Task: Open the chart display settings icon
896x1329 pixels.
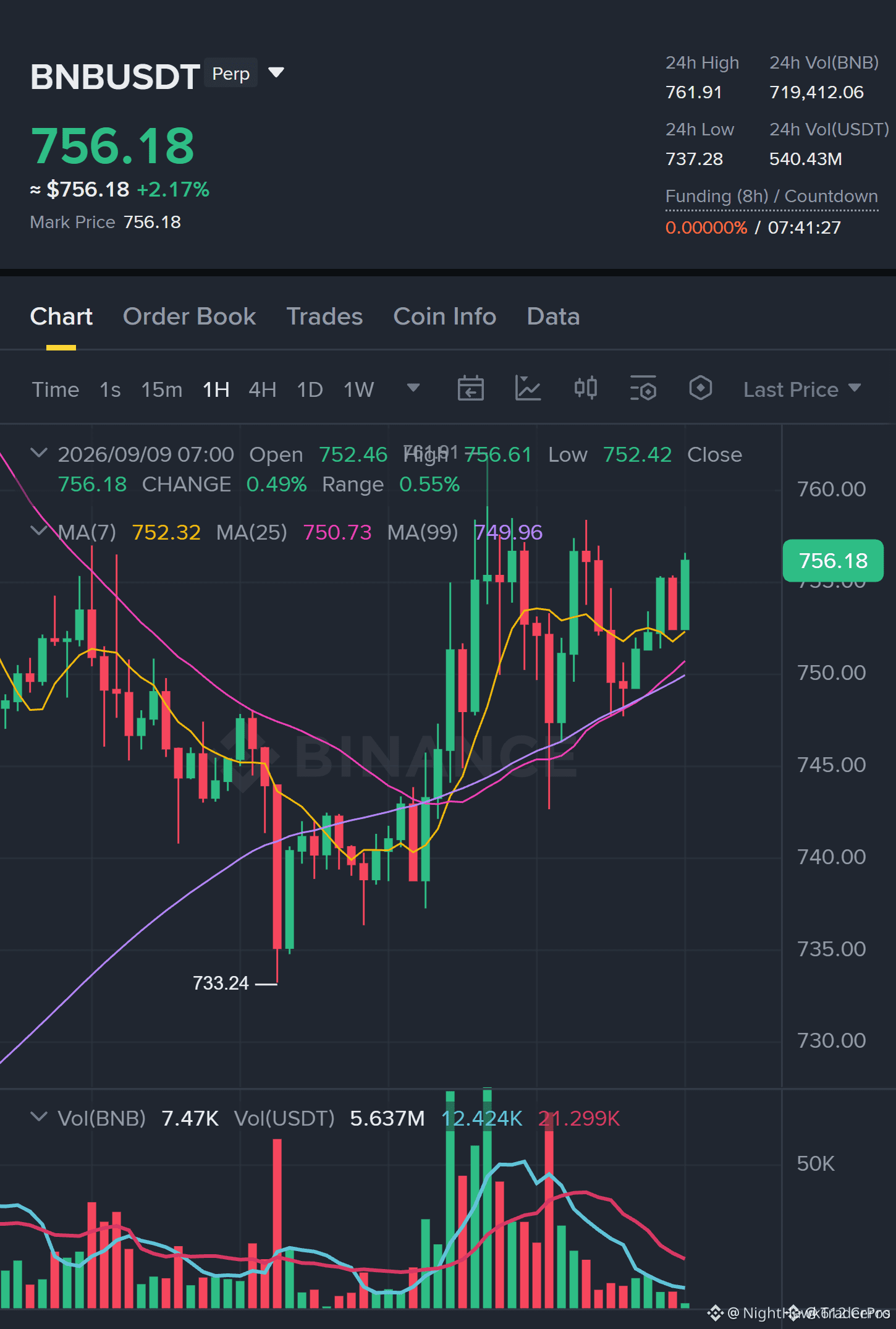Action: point(643,389)
